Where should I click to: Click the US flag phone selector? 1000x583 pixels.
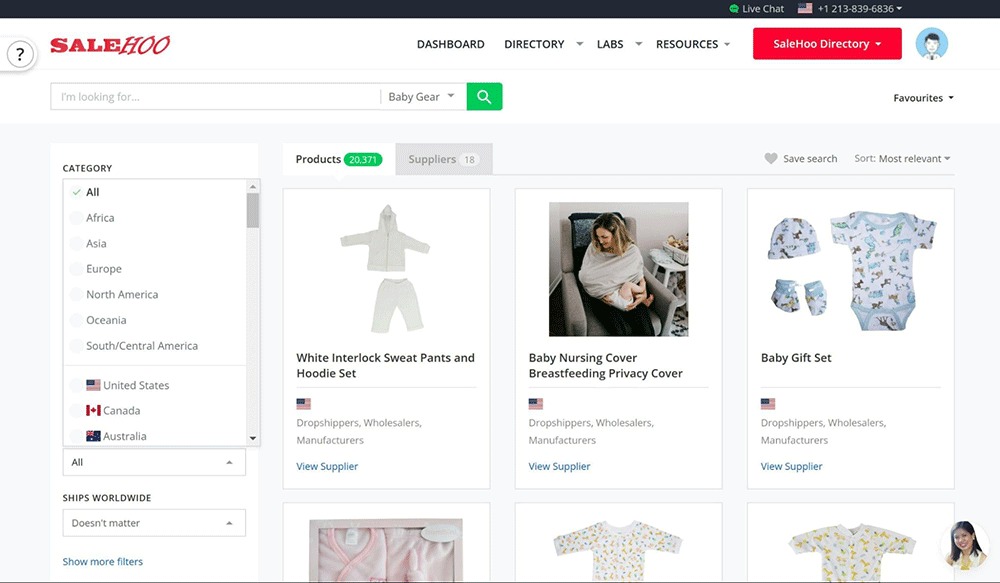805,9
